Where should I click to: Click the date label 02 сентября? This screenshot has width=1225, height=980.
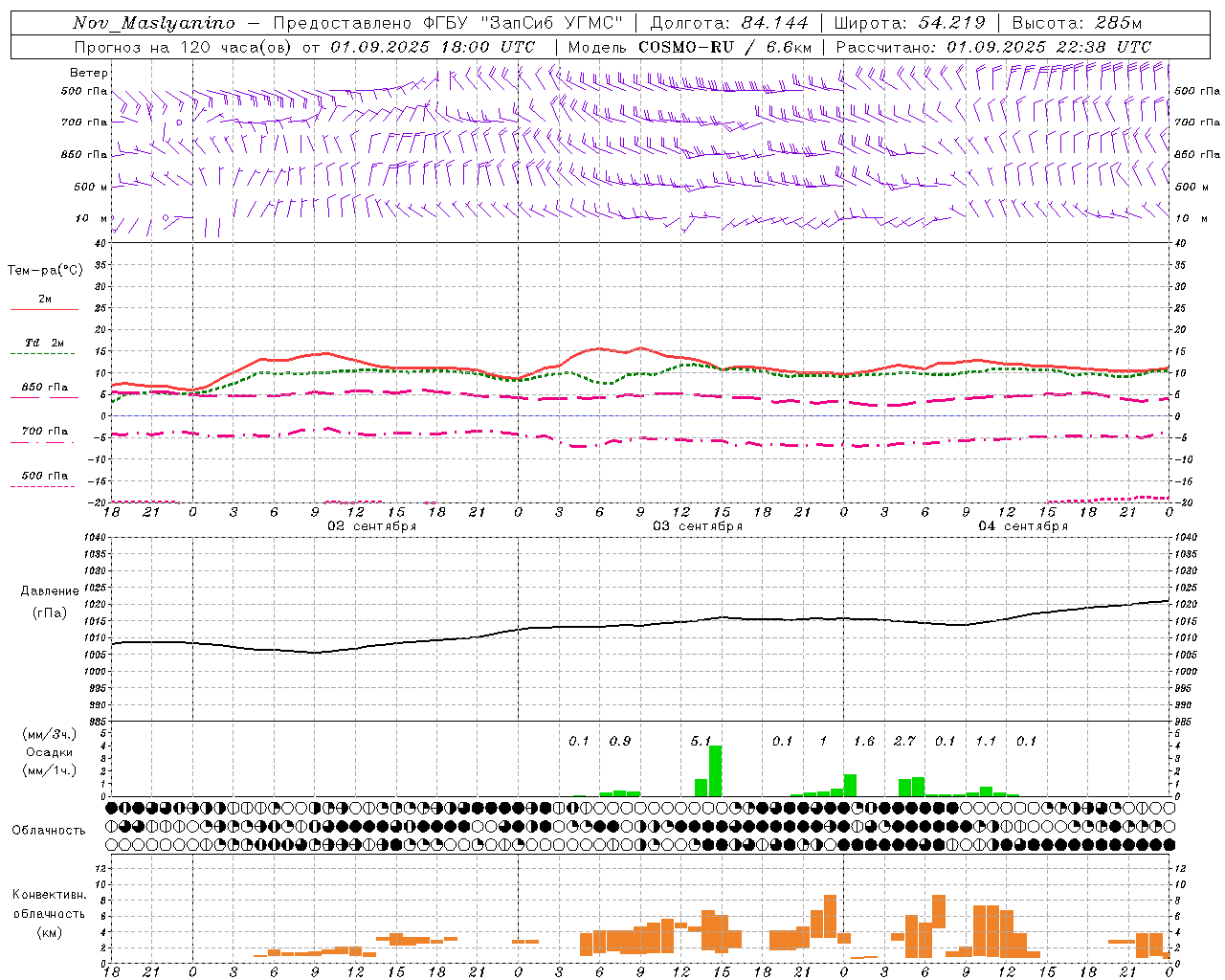pos(372,526)
